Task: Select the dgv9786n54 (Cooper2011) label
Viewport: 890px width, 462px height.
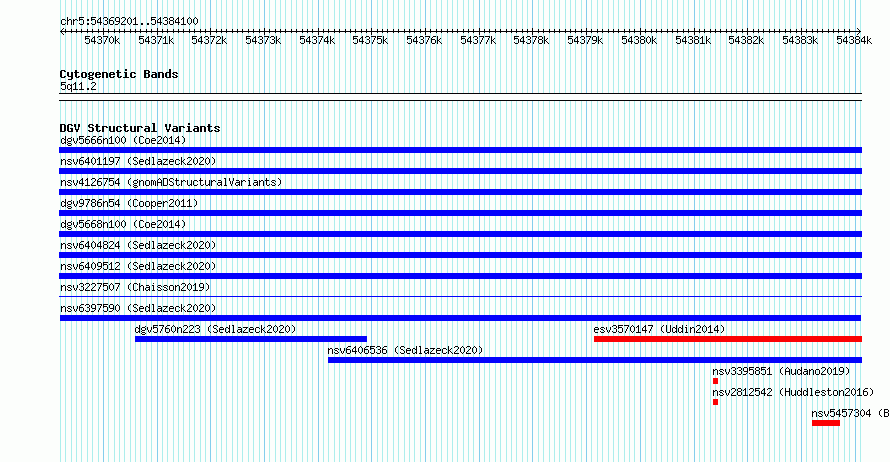Action: point(129,203)
